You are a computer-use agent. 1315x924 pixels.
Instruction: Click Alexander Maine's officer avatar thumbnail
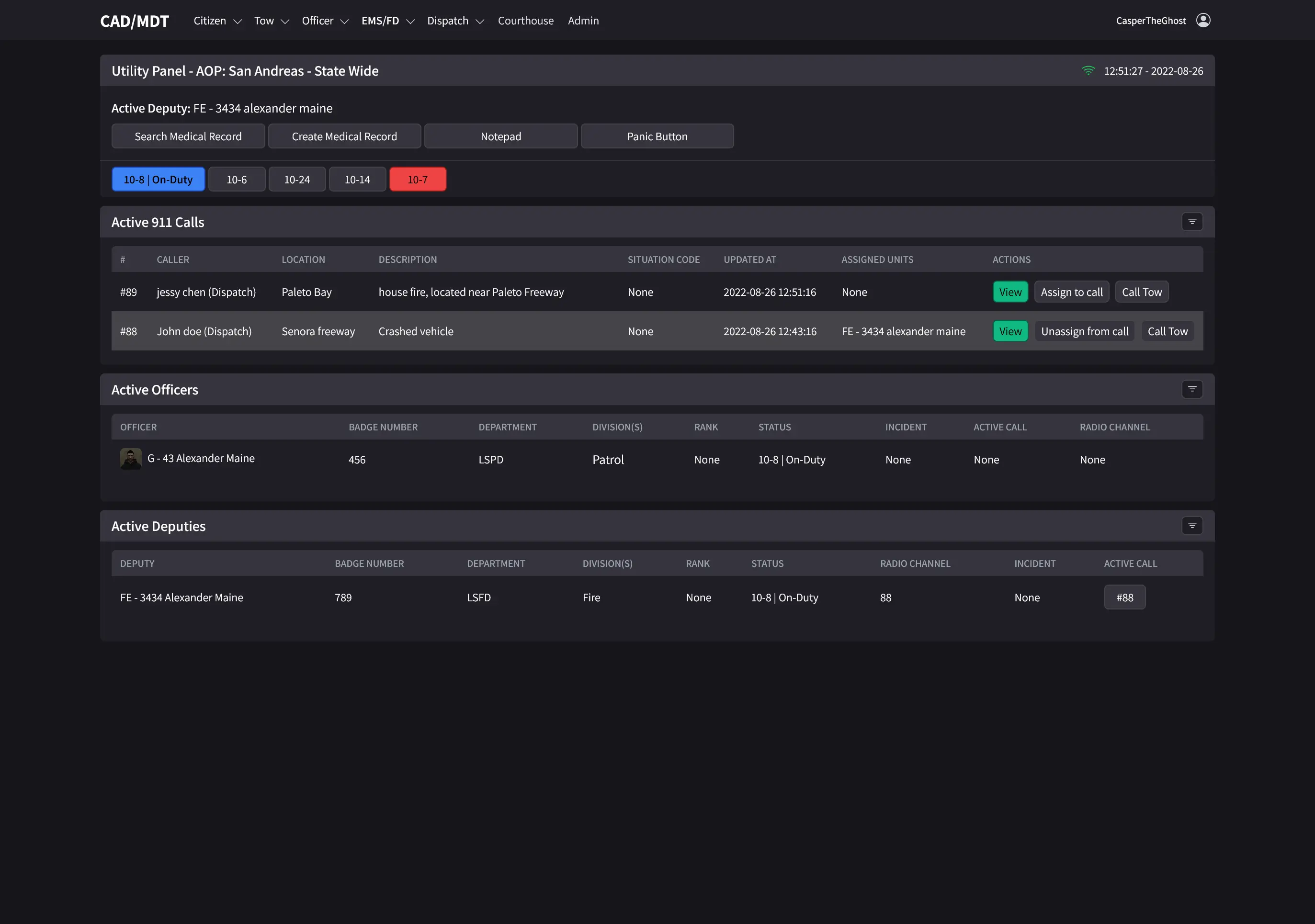pos(131,458)
